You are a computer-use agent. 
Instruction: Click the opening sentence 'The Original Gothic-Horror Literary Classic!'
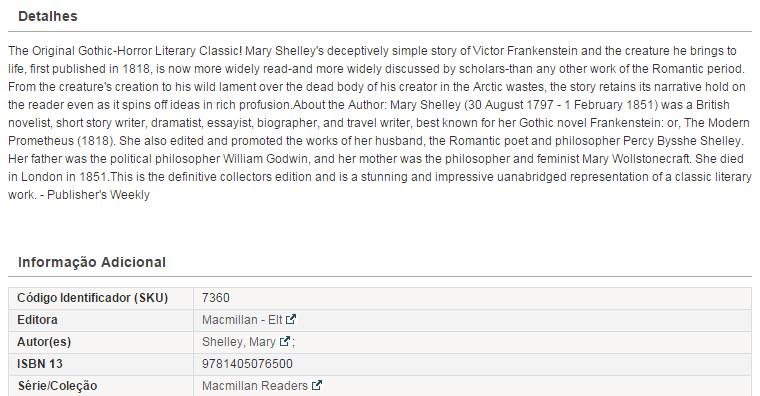point(125,51)
